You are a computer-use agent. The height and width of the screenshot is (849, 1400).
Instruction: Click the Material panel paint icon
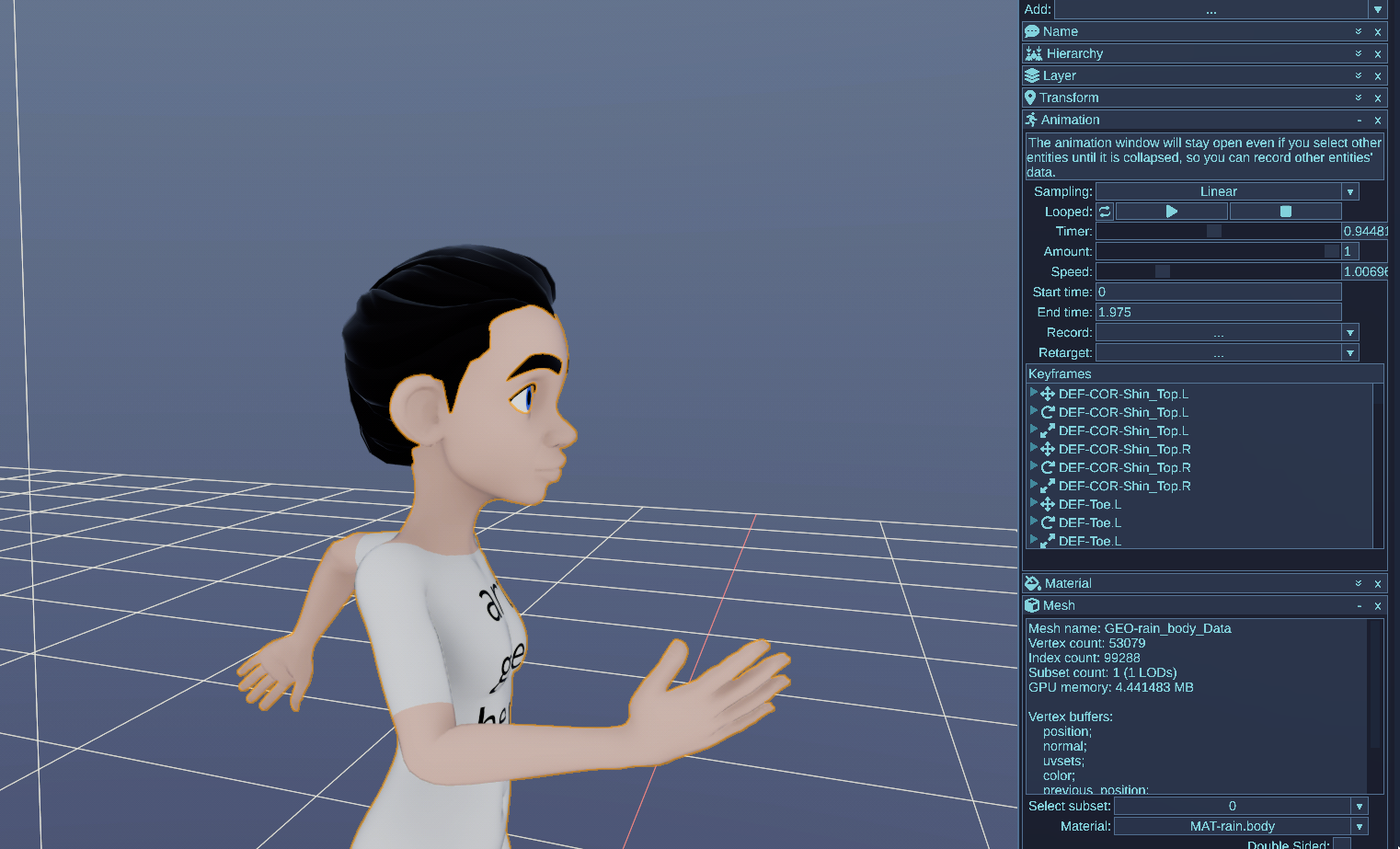pos(1032,582)
